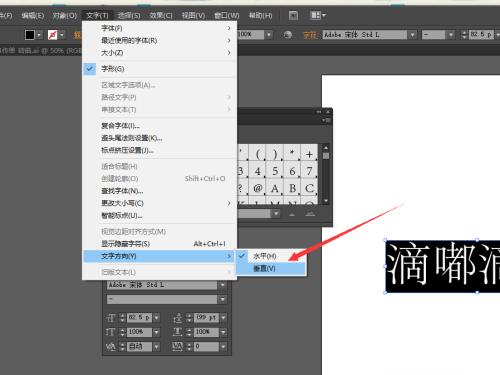Select the checked 水平(H) orientation

pos(271,256)
